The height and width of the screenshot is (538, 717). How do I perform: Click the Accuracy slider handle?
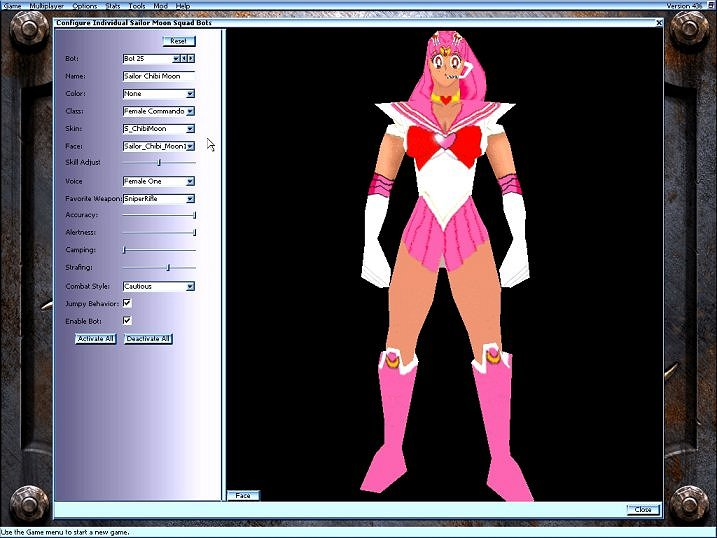click(x=194, y=215)
